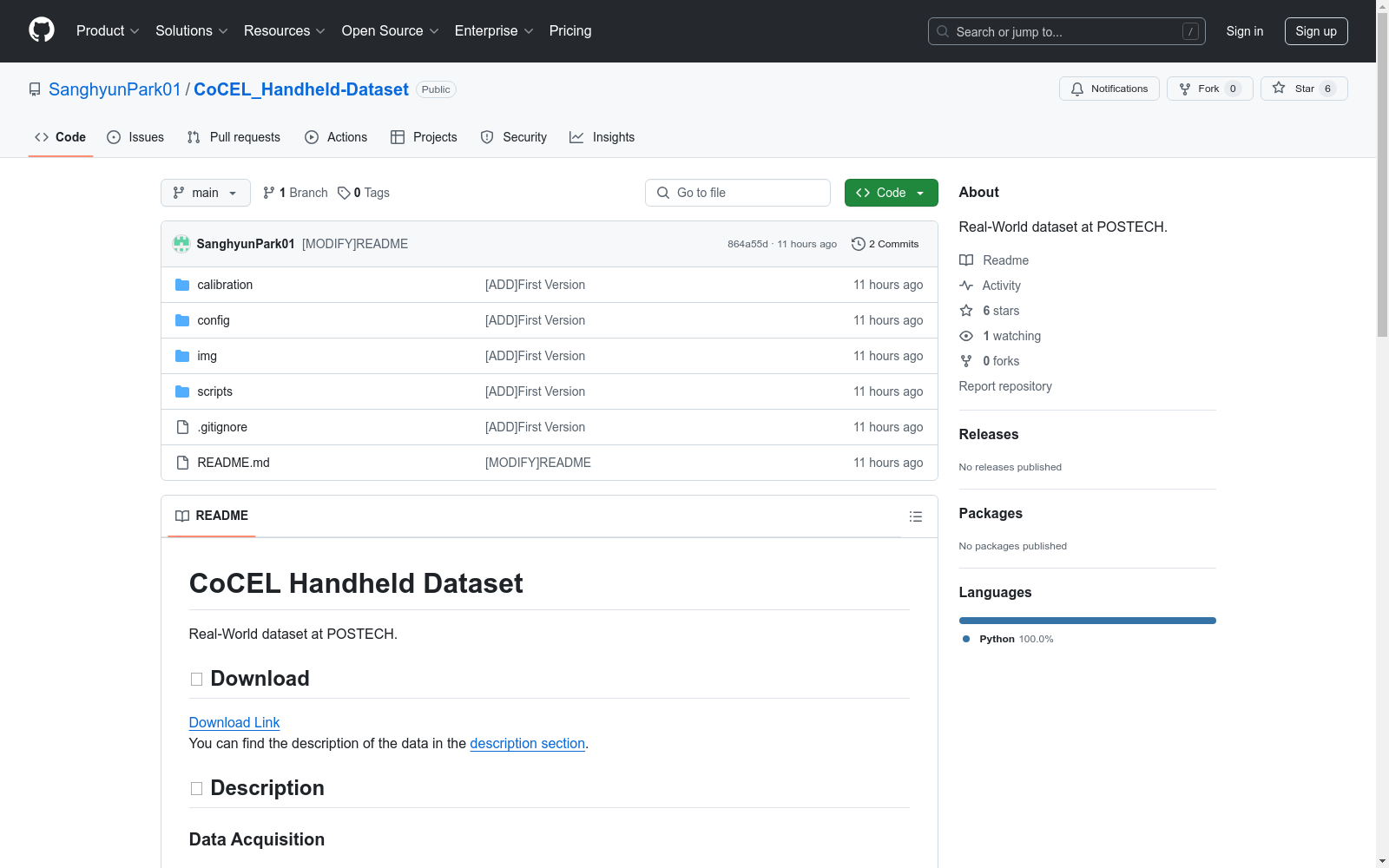Open the [MODIFY]README latest commit message
The width and height of the screenshot is (1389, 868).
(x=355, y=244)
